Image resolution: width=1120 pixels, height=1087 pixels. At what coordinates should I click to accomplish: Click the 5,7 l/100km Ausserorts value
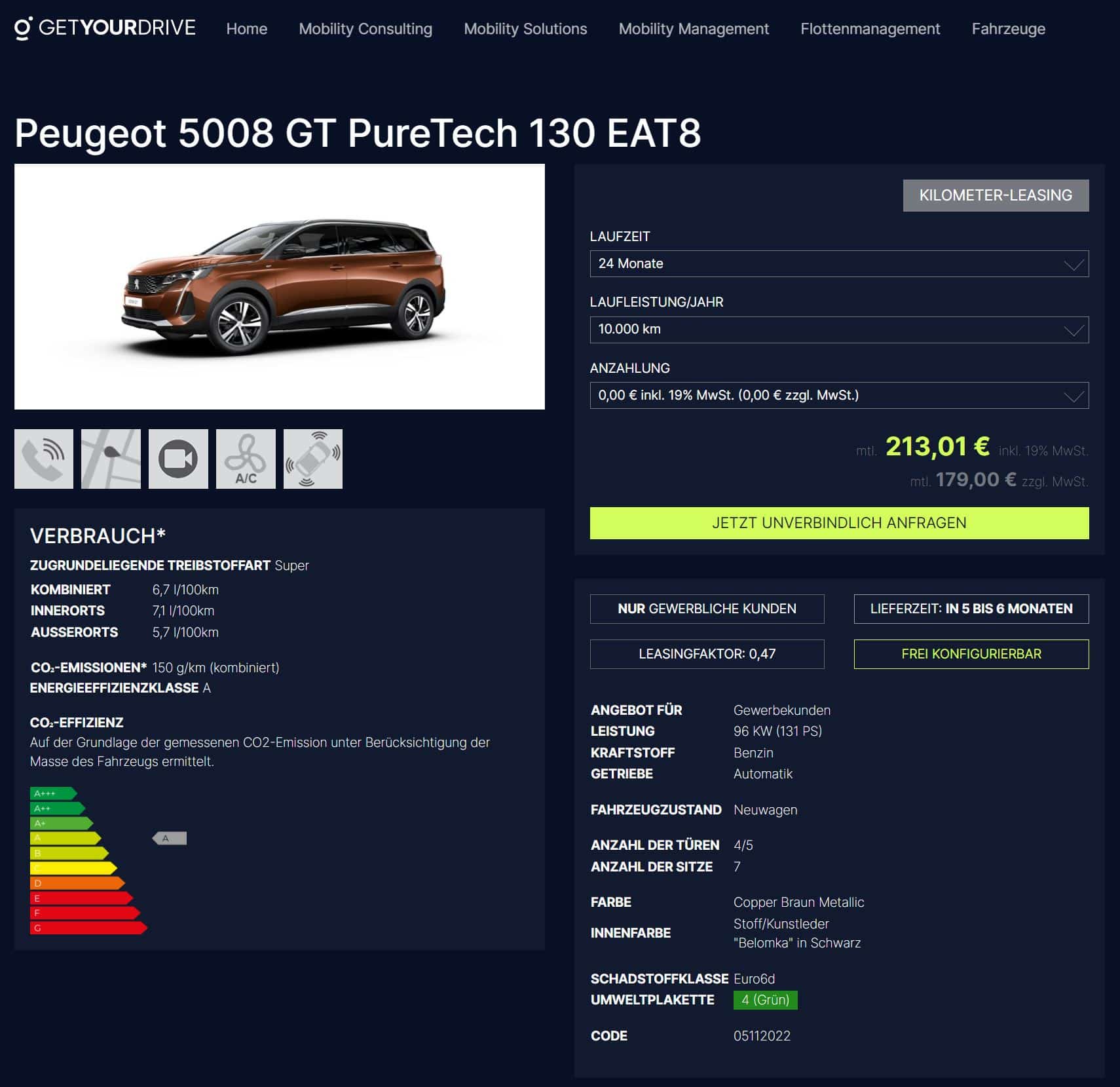pyautogui.click(x=185, y=632)
